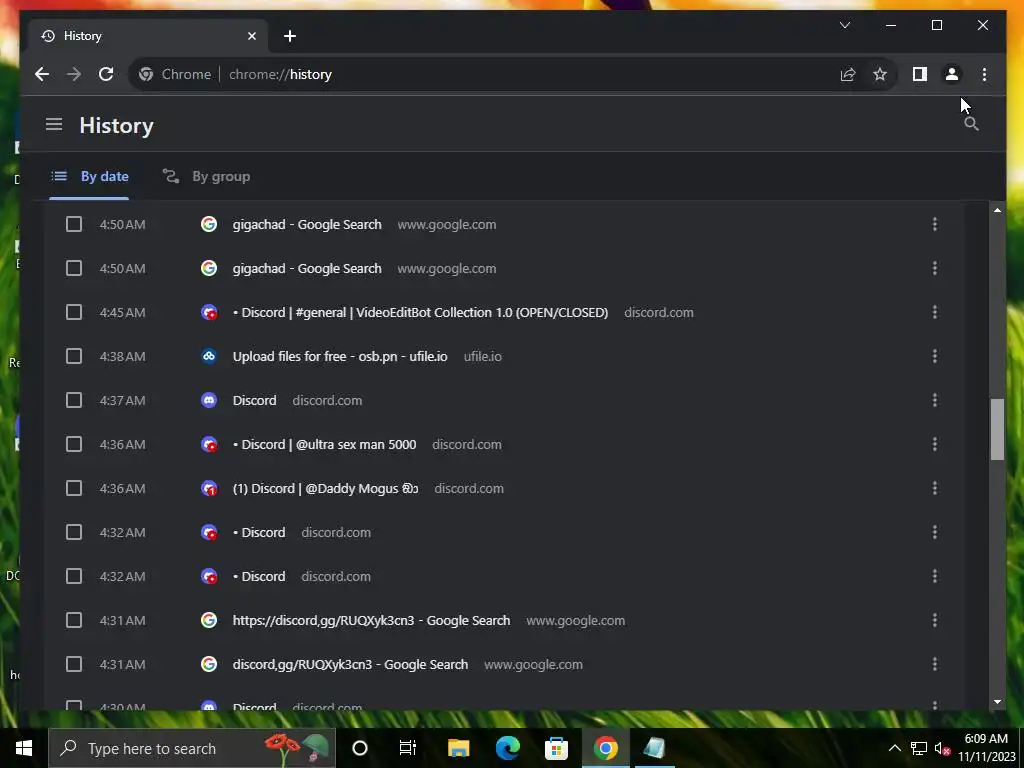Go back with the browser back arrow
This screenshot has height=768, width=1024.
coord(42,74)
